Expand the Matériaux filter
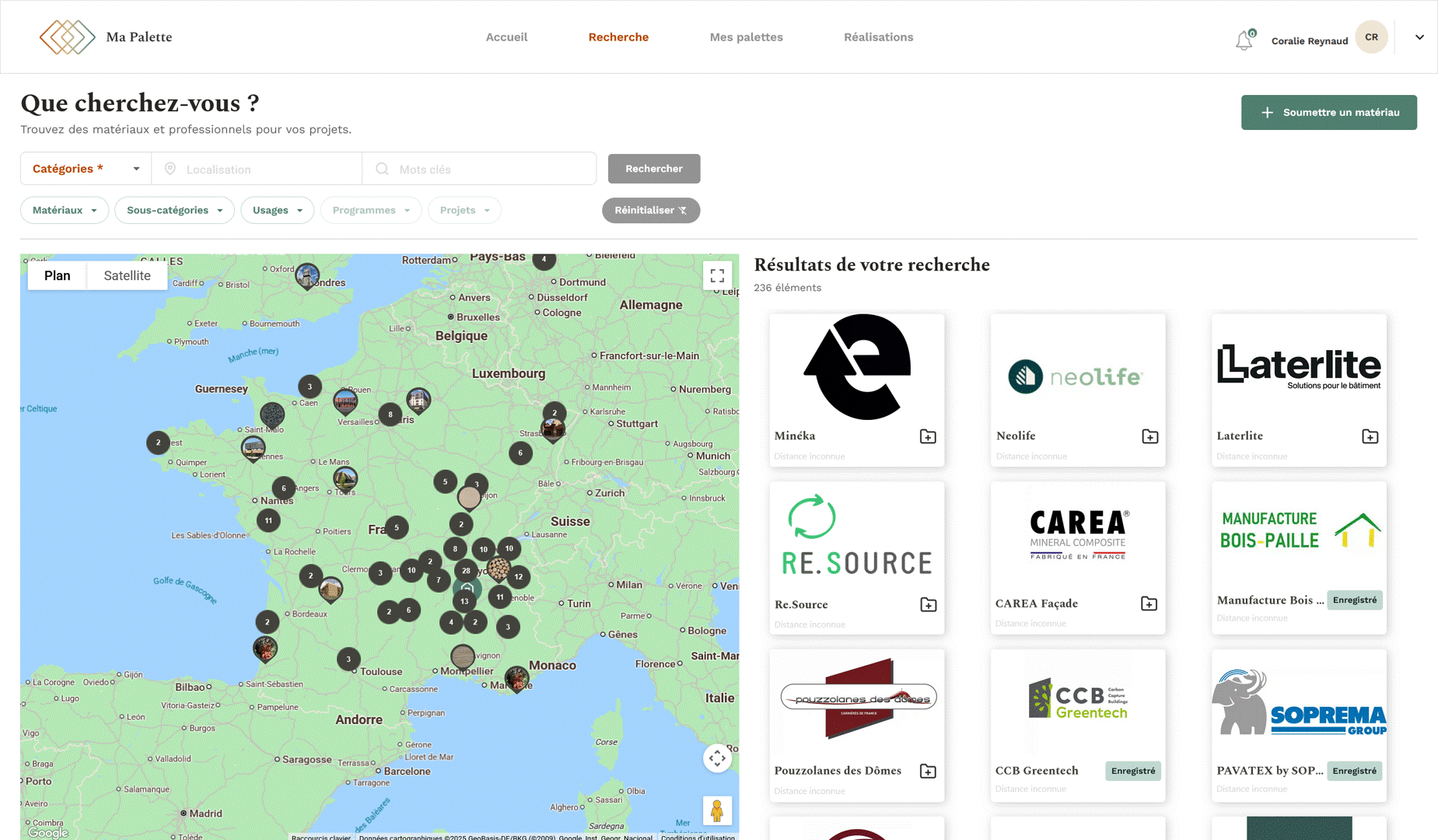 [x=65, y=210]
